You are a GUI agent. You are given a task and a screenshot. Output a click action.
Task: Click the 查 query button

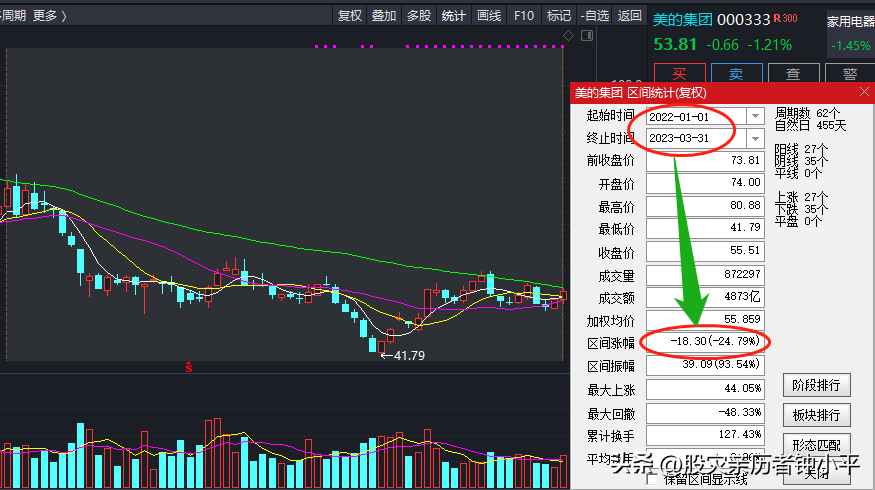[x=793, y=74]
